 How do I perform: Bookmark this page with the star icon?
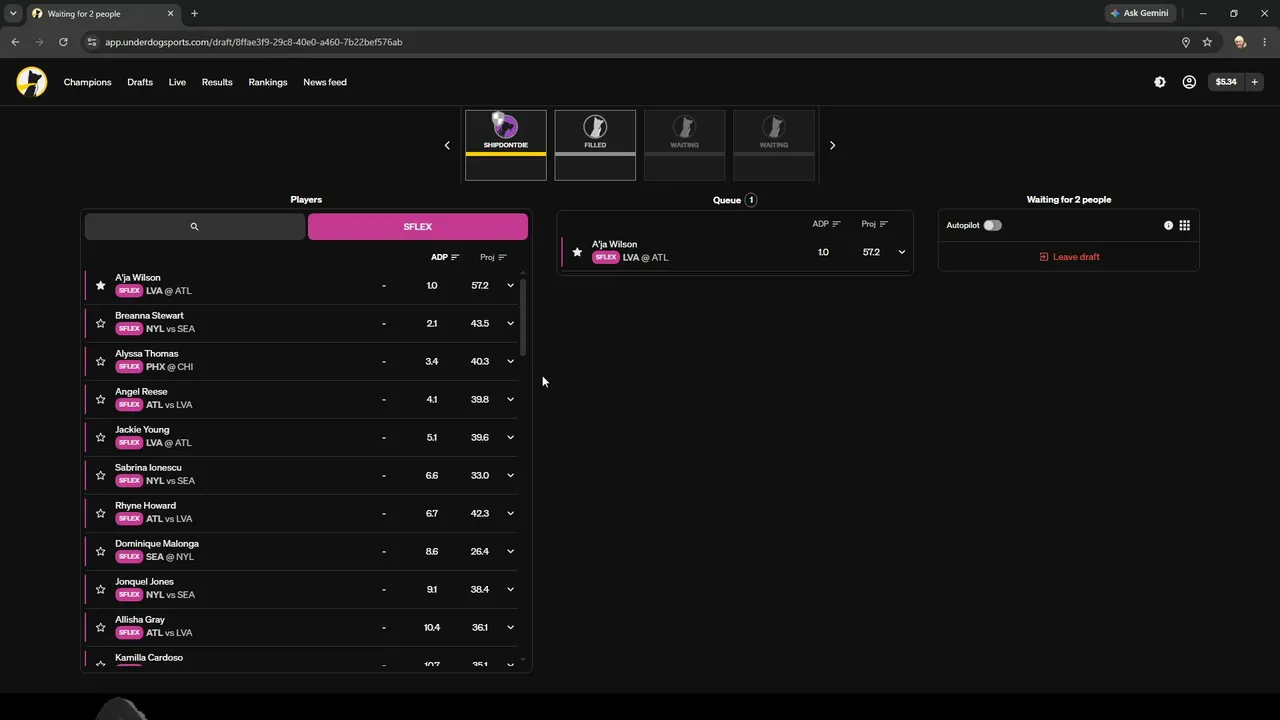1207,42
